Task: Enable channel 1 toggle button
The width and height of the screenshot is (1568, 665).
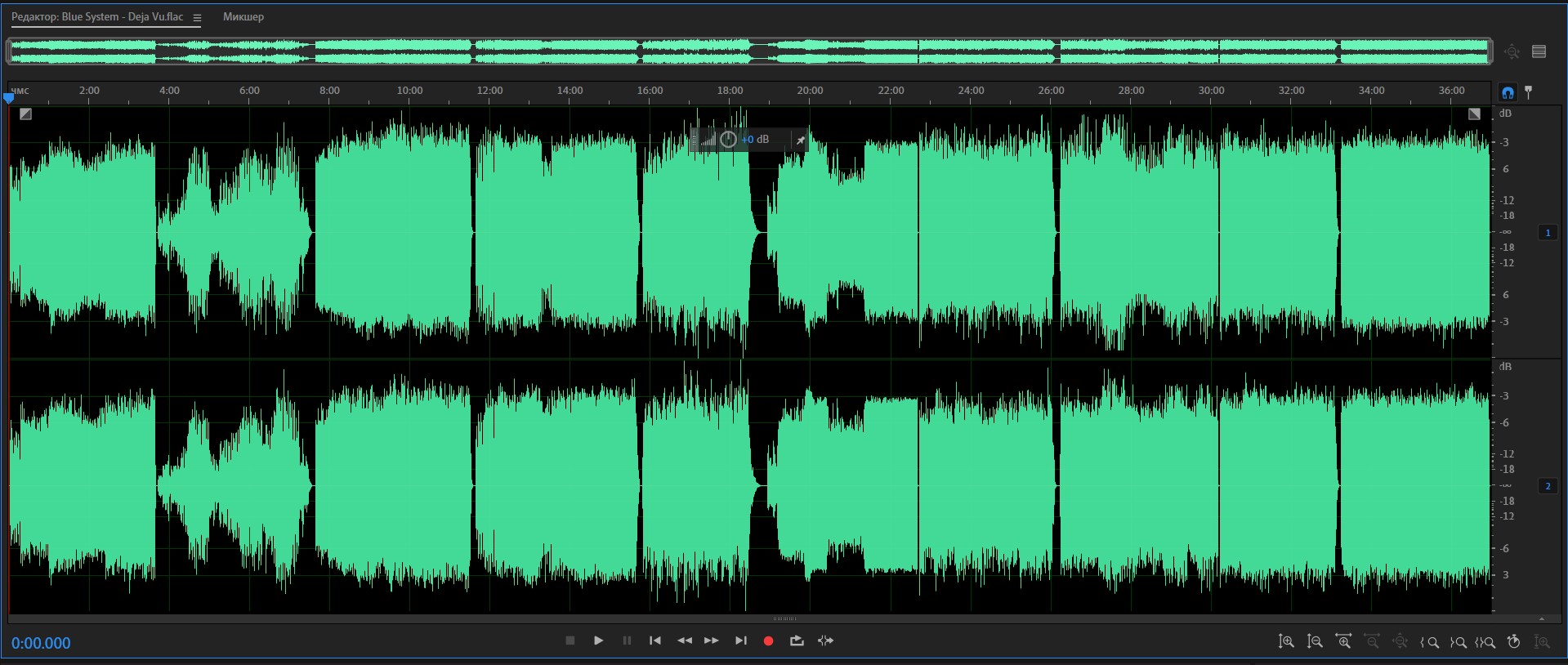Action: 1548,233
